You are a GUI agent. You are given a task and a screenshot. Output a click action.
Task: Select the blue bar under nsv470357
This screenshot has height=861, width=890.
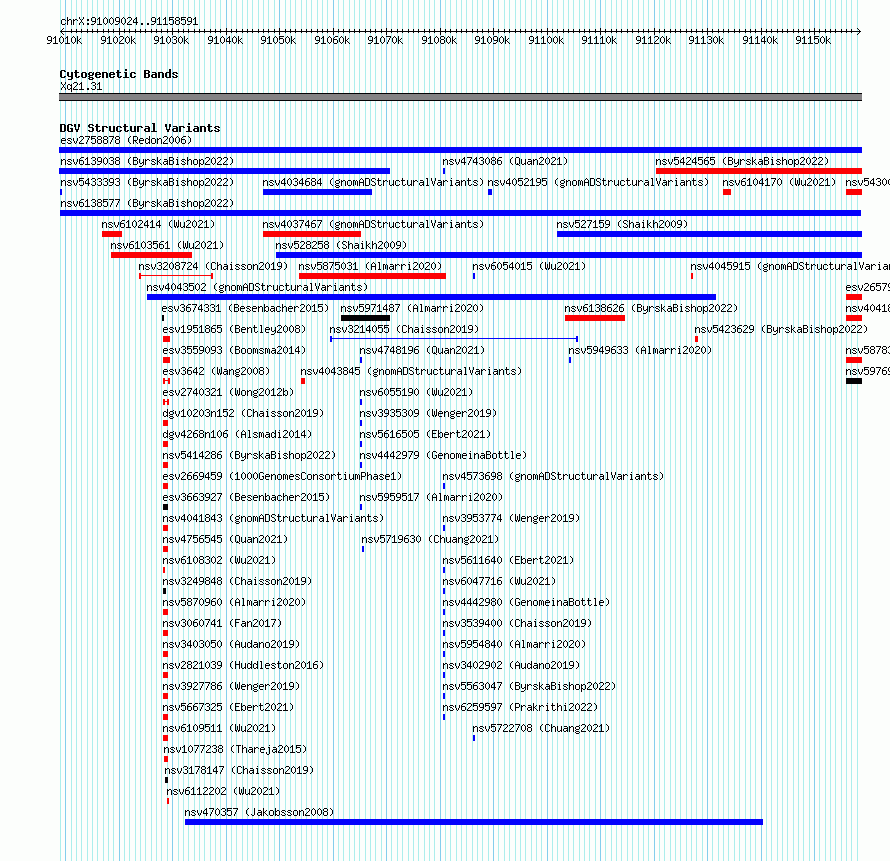(474, 822)
